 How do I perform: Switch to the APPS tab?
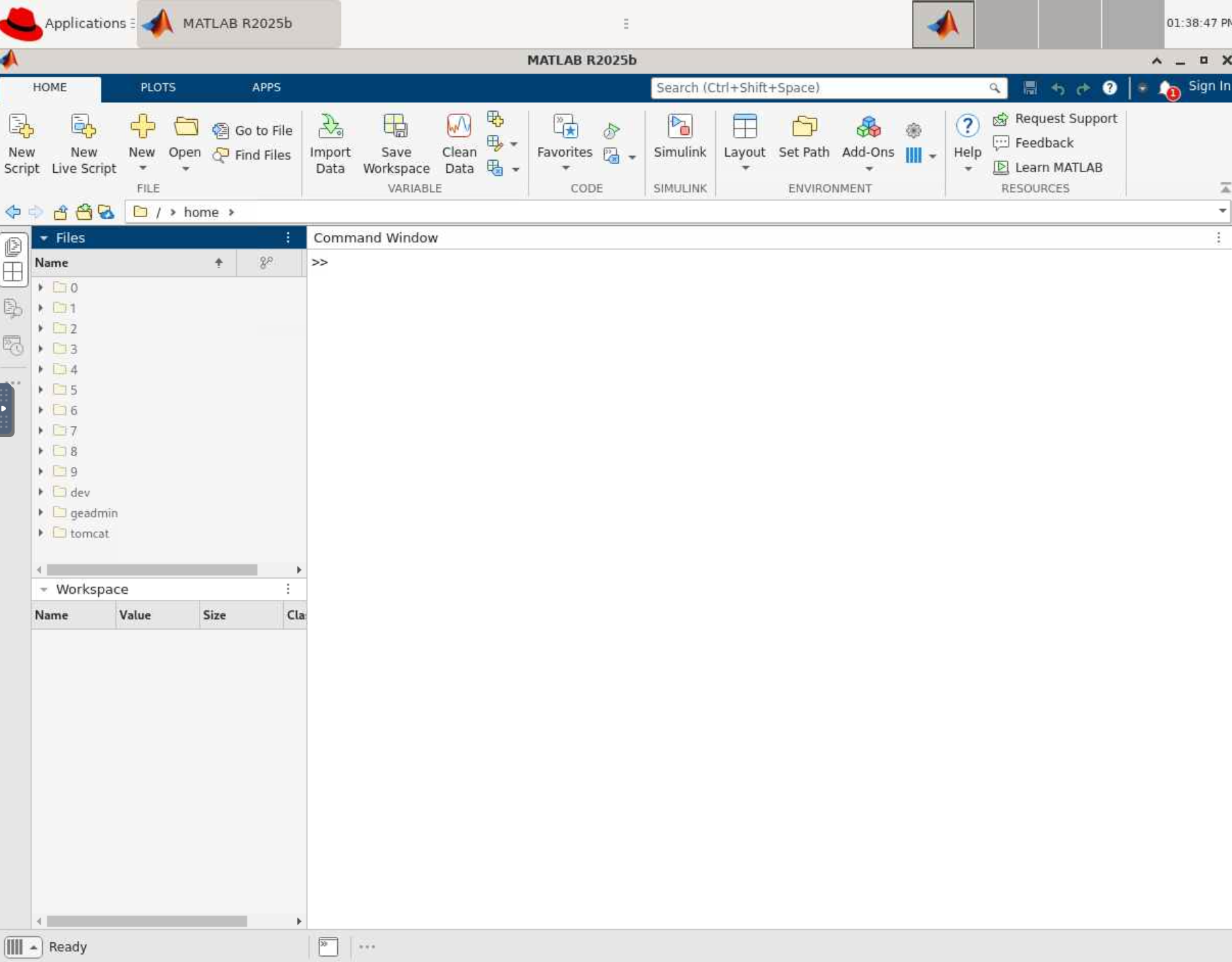[266, 88]
